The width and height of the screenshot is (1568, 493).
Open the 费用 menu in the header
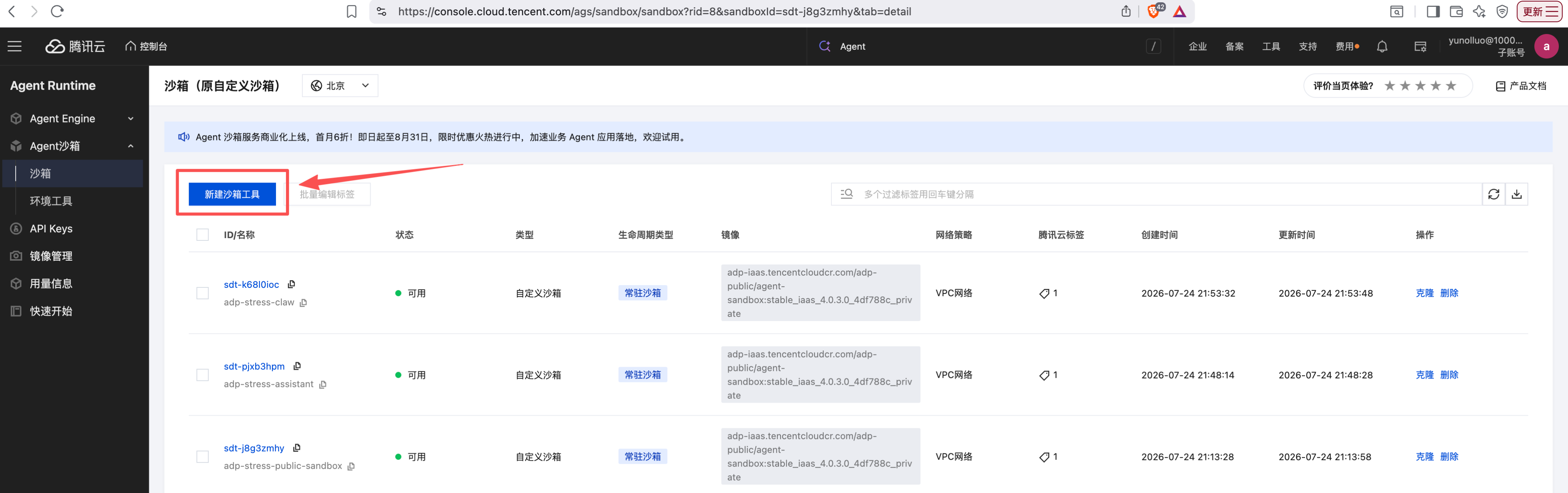pos(1346,46)
